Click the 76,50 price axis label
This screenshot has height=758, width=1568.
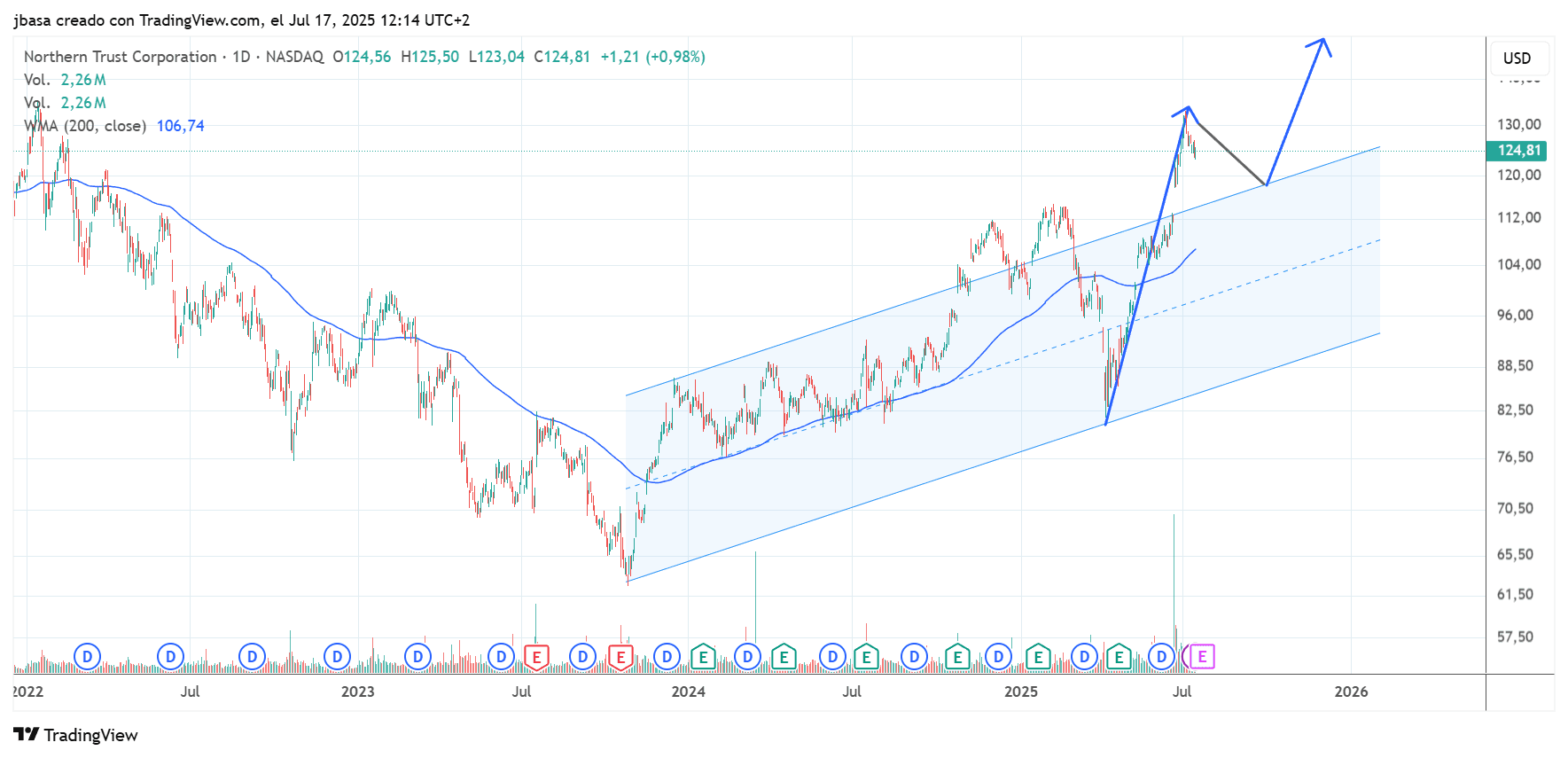pyautogui.click(x=1516, y=457)
